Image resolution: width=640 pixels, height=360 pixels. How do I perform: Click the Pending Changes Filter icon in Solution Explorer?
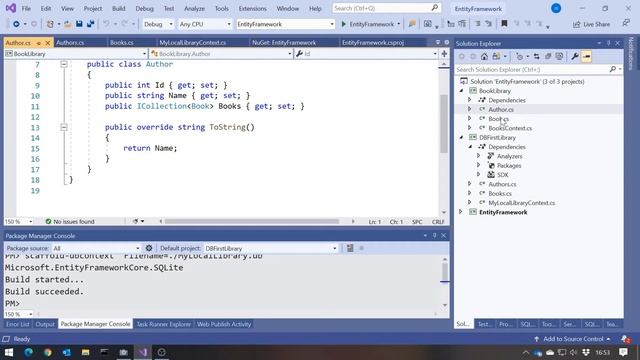point(520,57)
